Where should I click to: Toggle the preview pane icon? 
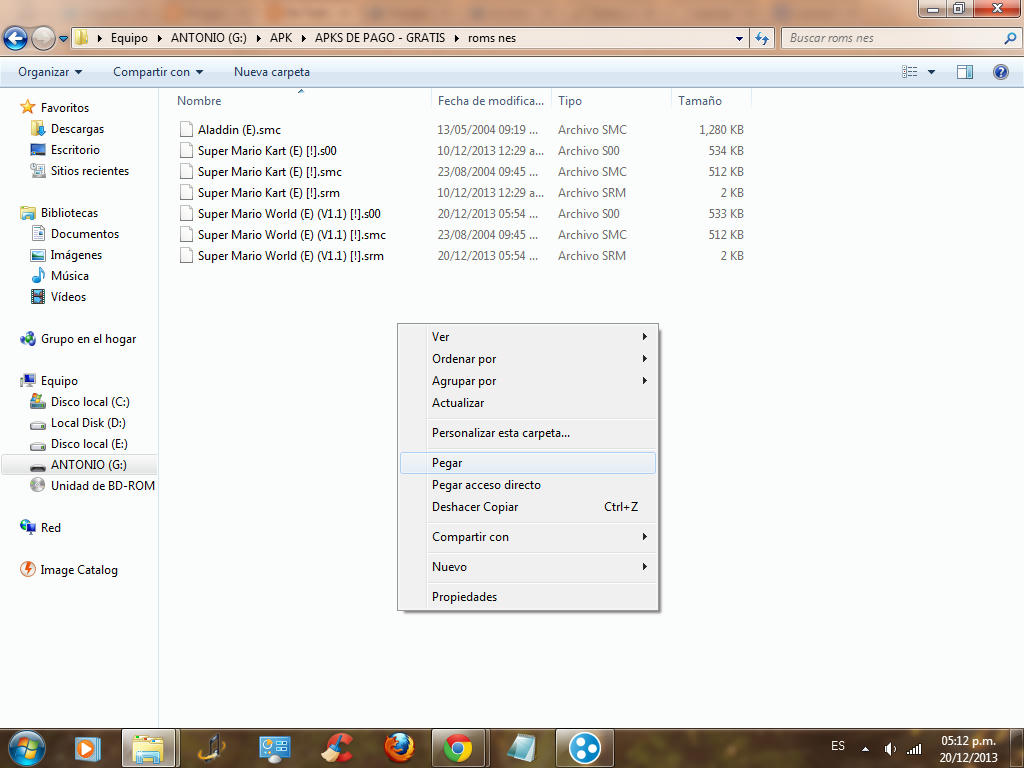coord(965,72)
